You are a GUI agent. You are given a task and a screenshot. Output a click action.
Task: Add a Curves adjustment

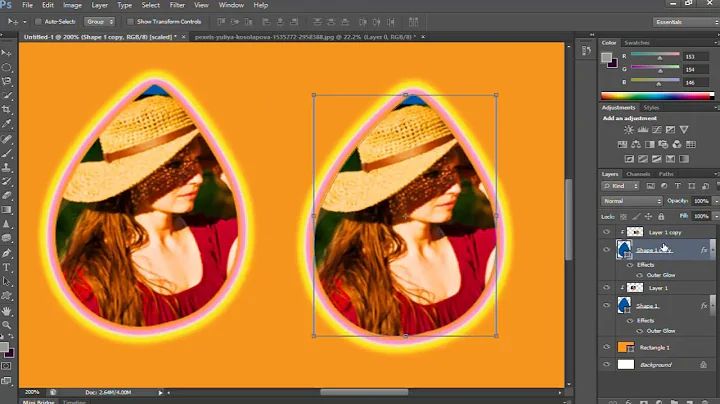657,130
